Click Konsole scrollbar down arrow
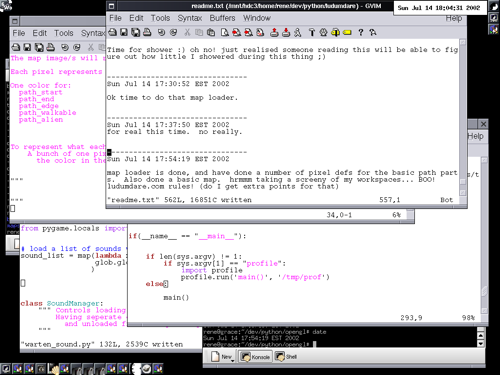This screenshot has height=375, width=500. (480, 343)
